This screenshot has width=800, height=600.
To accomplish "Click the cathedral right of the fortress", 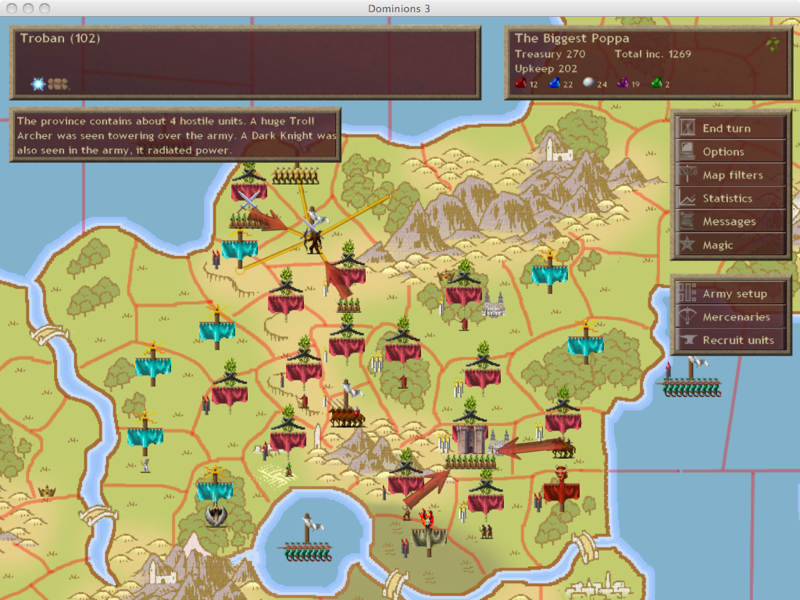I will [x=498, y=442].
